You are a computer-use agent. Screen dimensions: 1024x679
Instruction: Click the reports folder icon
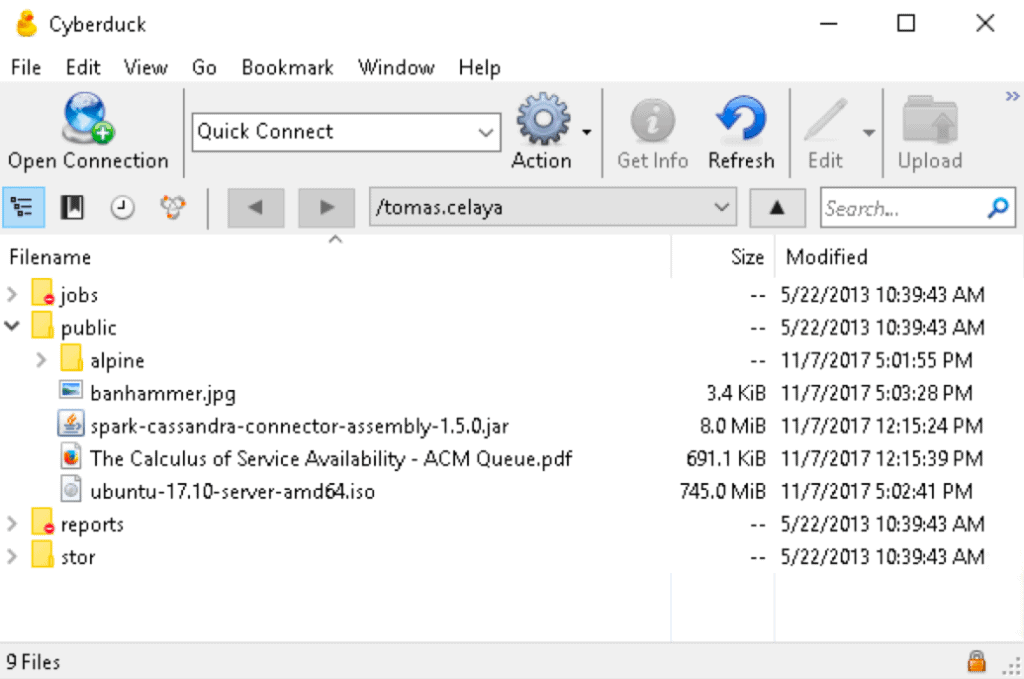(x=42, y=522)
